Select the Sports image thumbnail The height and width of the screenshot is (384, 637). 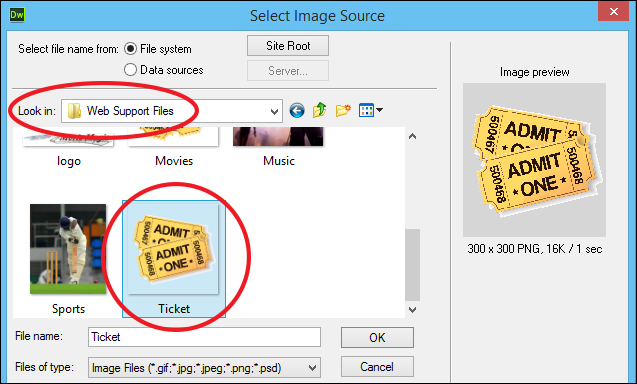(x=68, y=249)
